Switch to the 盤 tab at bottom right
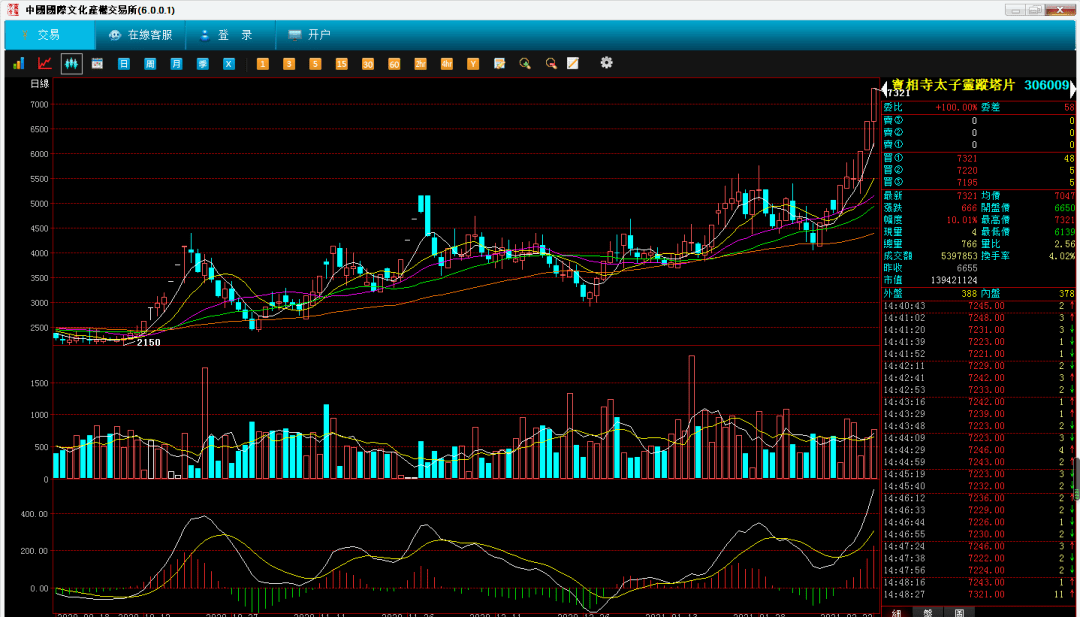The image size is (1080, 617). (x=927, y=611)
